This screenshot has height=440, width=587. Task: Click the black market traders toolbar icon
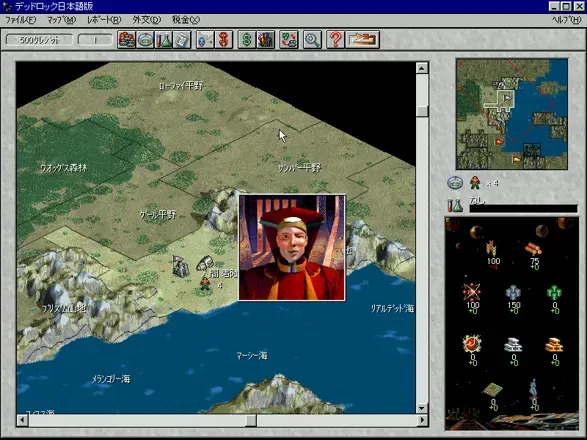click(x=266, y=40)
